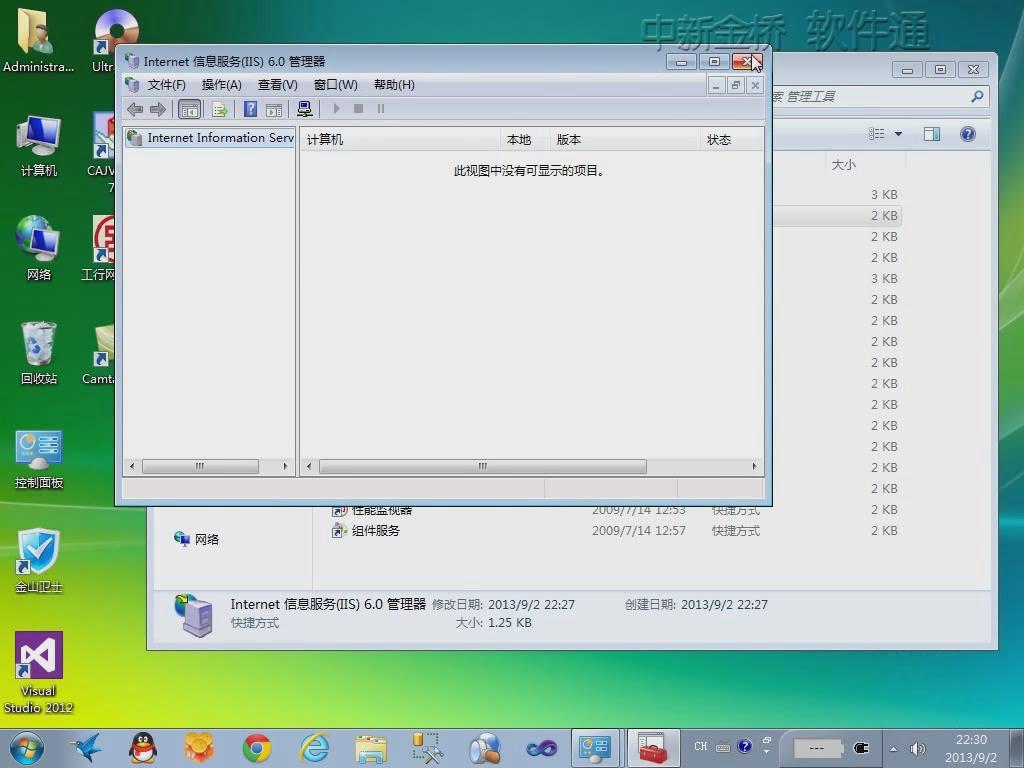Viewport: 1024px width, 768px height.
Task: Click the MMC system icon beside 文件 menu
Action: tap(133, 85)
